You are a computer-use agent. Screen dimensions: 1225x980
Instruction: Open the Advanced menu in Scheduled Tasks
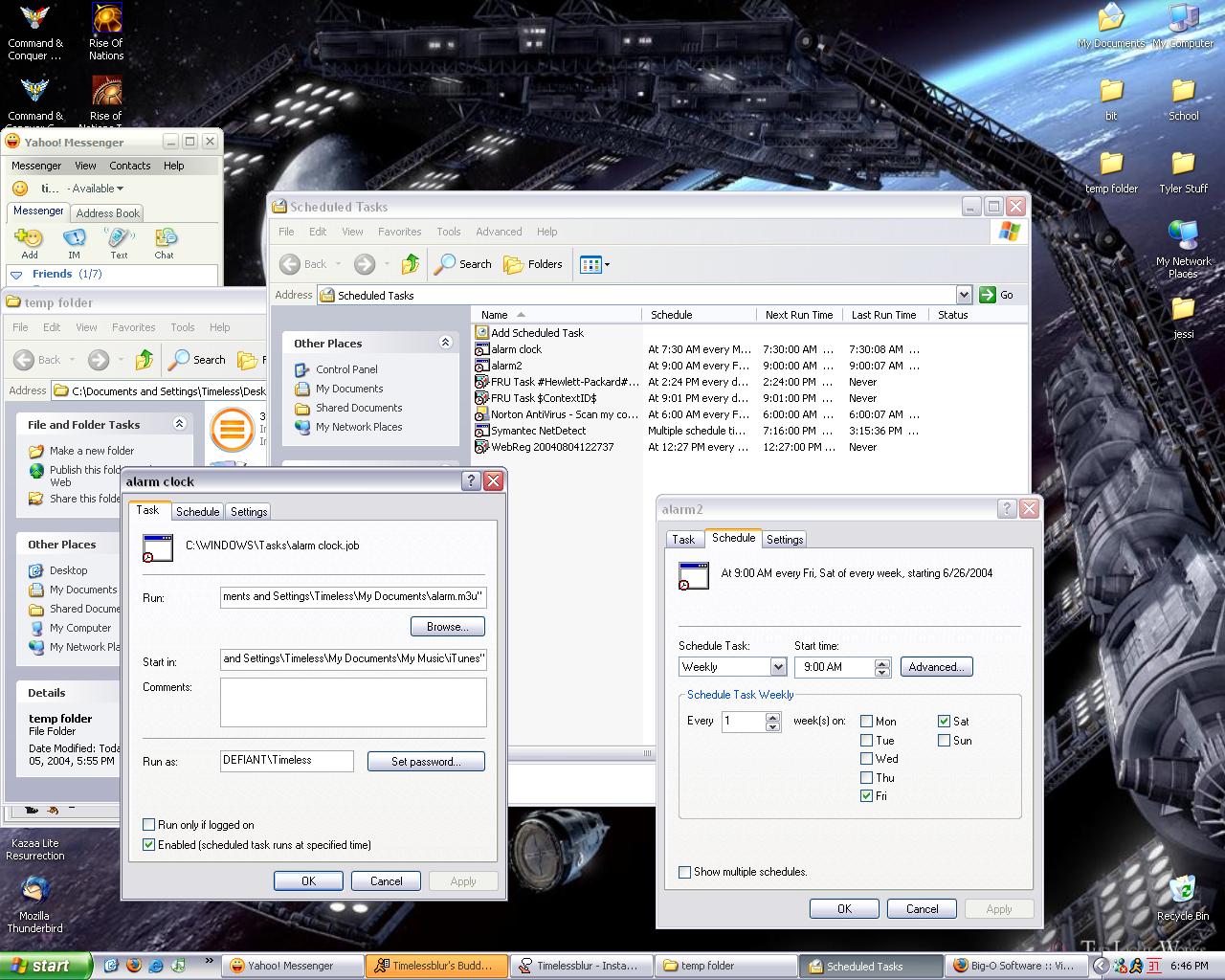[x=499, y=232]
